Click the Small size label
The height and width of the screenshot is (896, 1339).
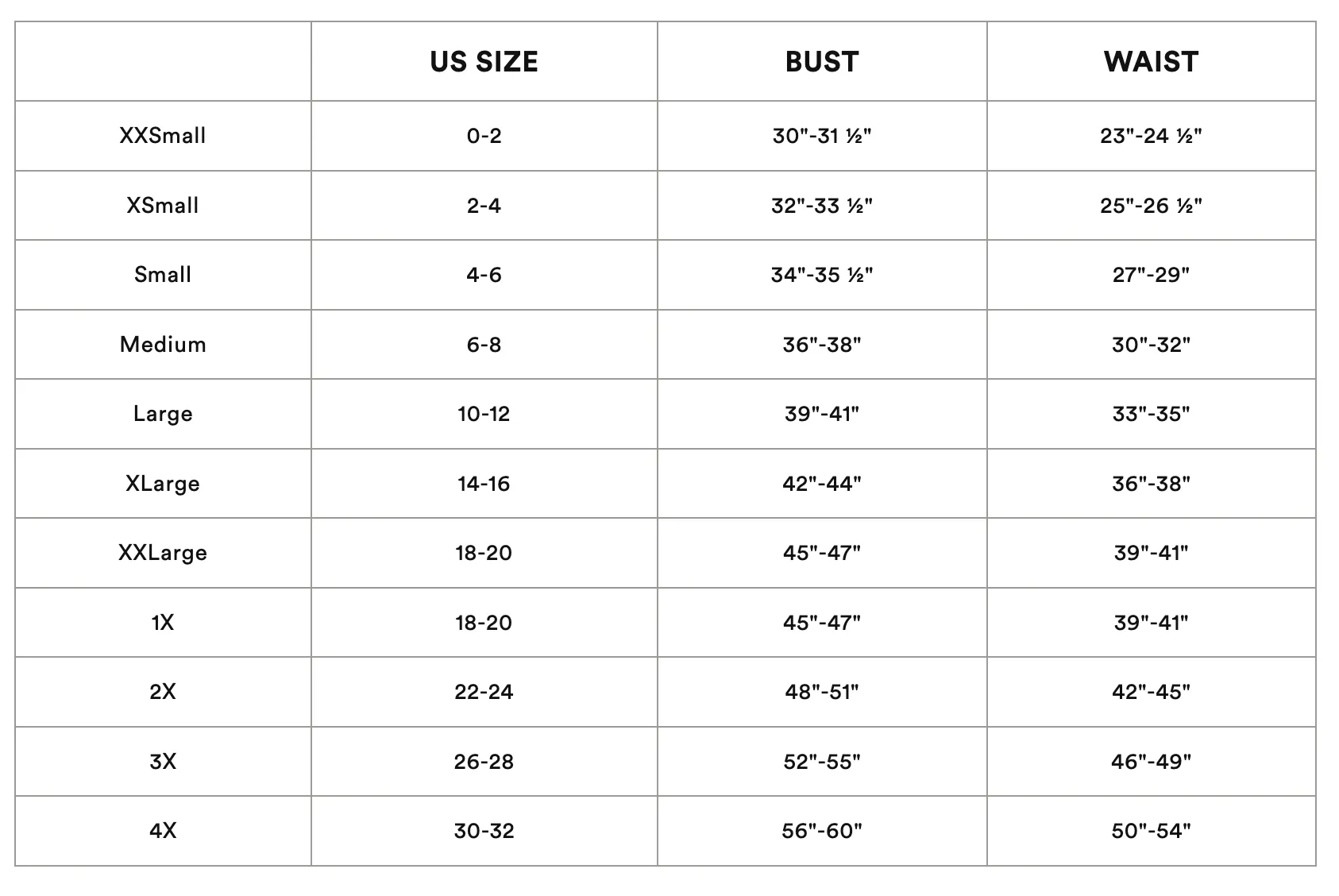[x=163, y=275]
